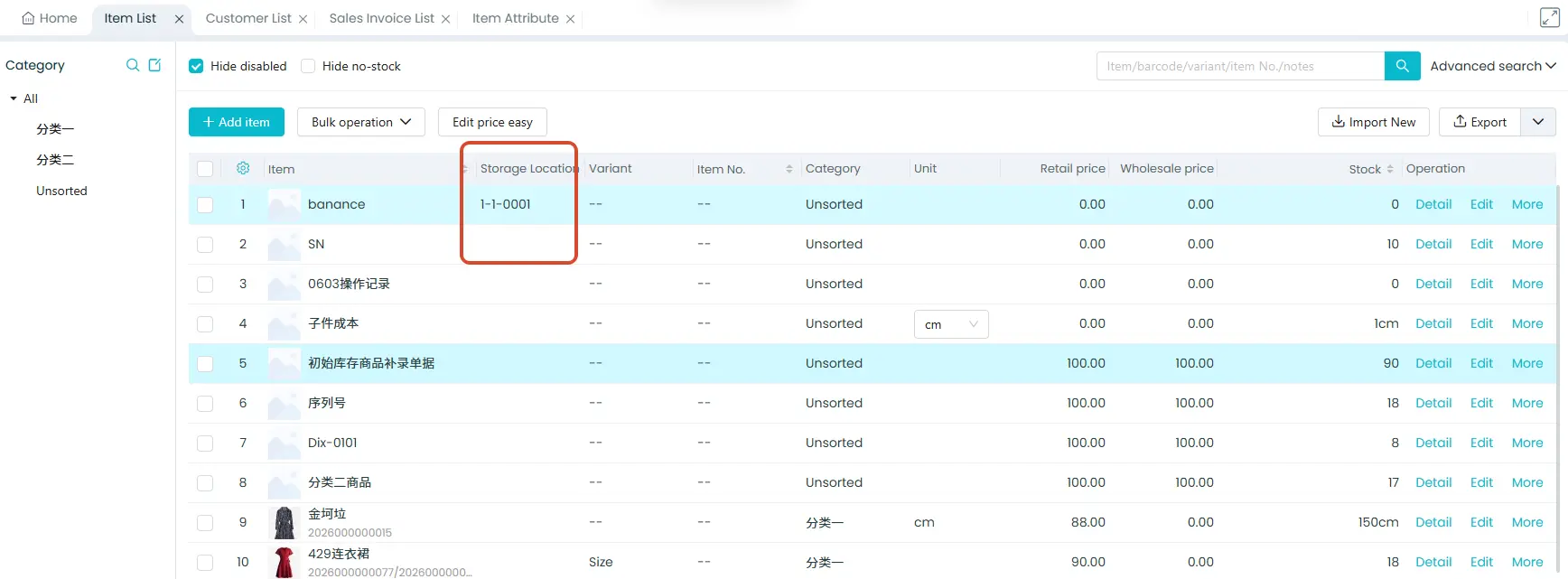The width and height of the screenshot is (1568, 579).
Task: Open the category search magnifier icon
Action: point(133,65)
